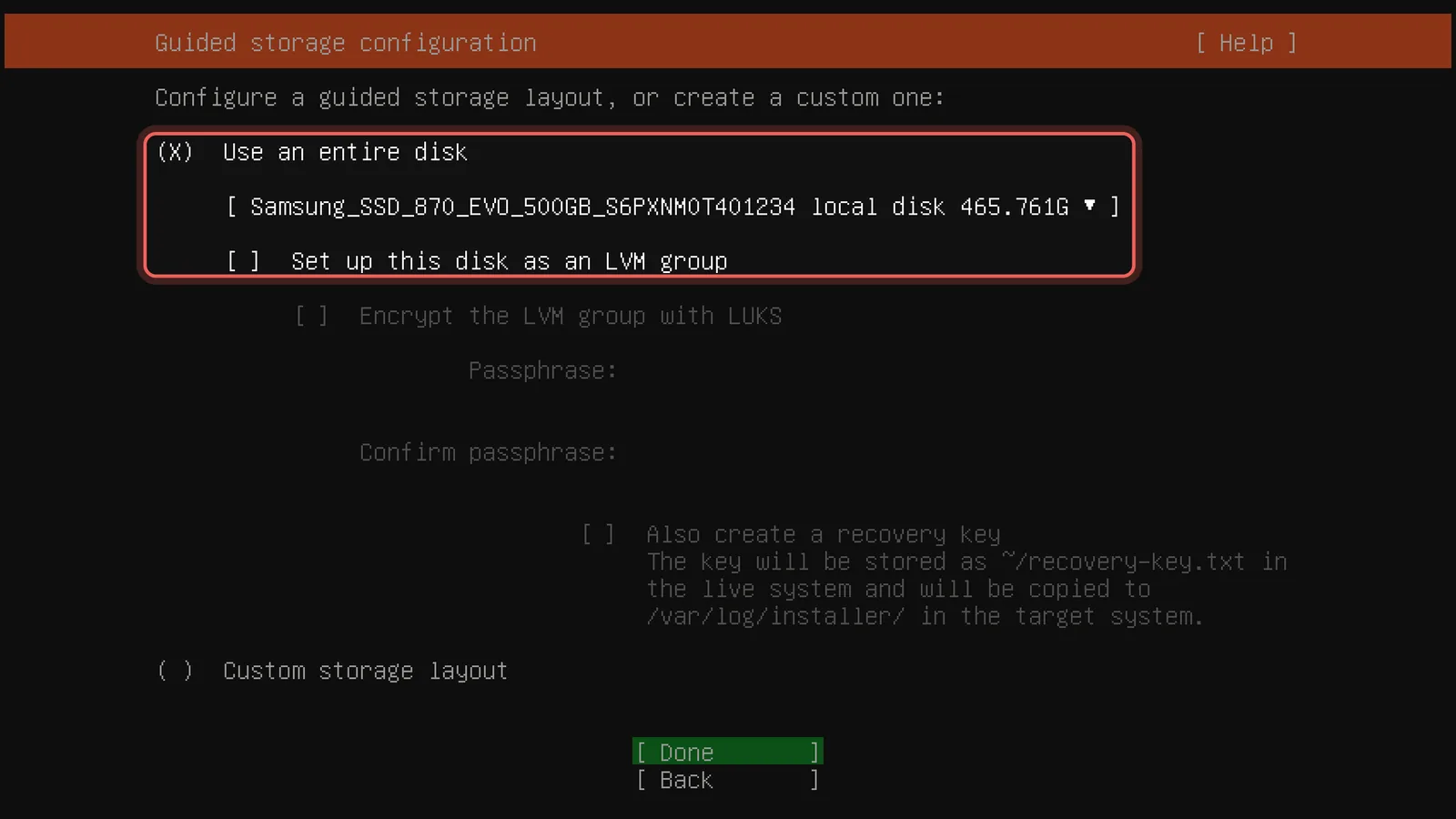Check 'Also create a recovery key' box
The width and height of the screenshot is (1456, 819).
pyautogui.click(x=598, y=534)
